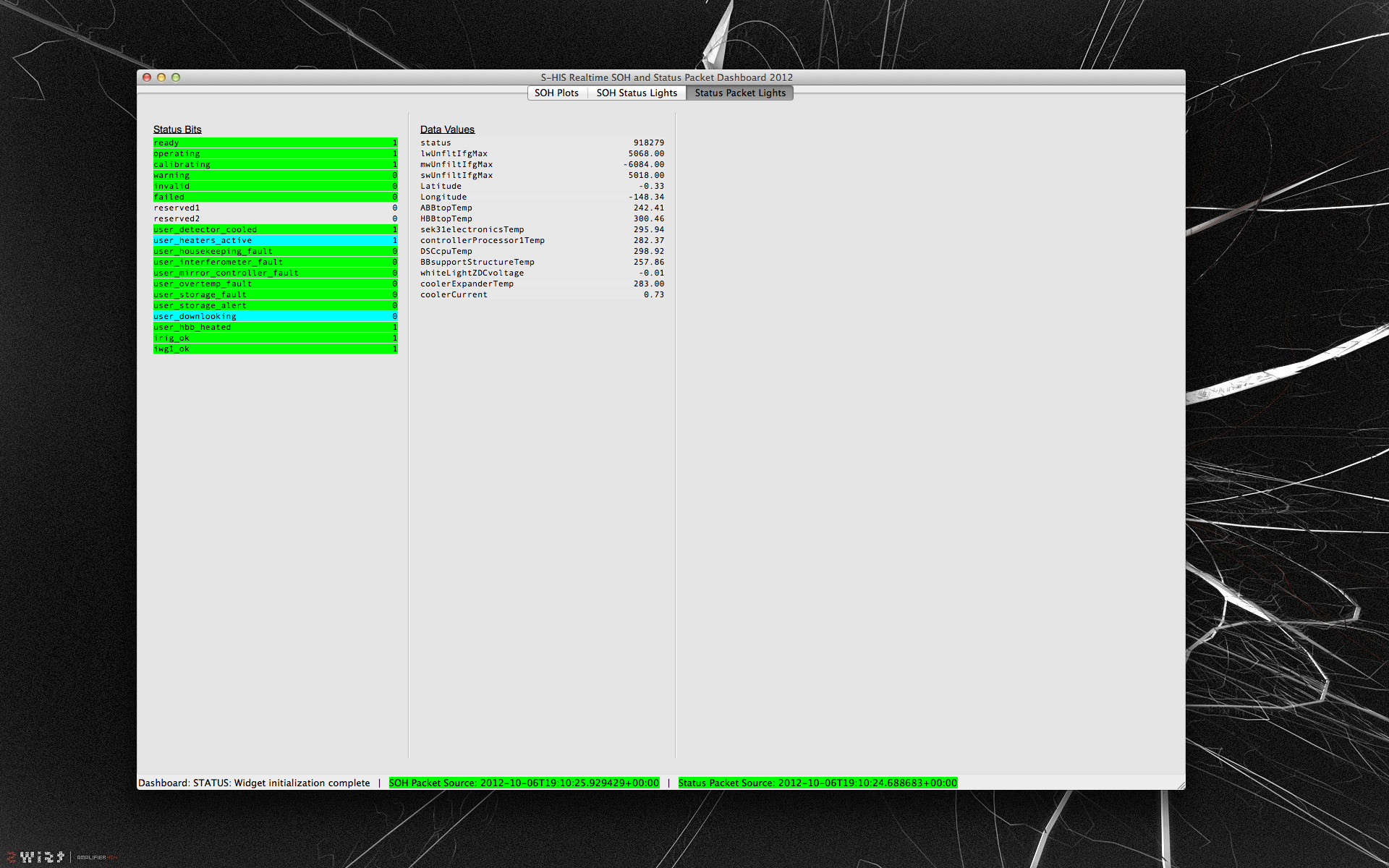
Task: Click the Data Values heading
Action: [x=447, y=129]
